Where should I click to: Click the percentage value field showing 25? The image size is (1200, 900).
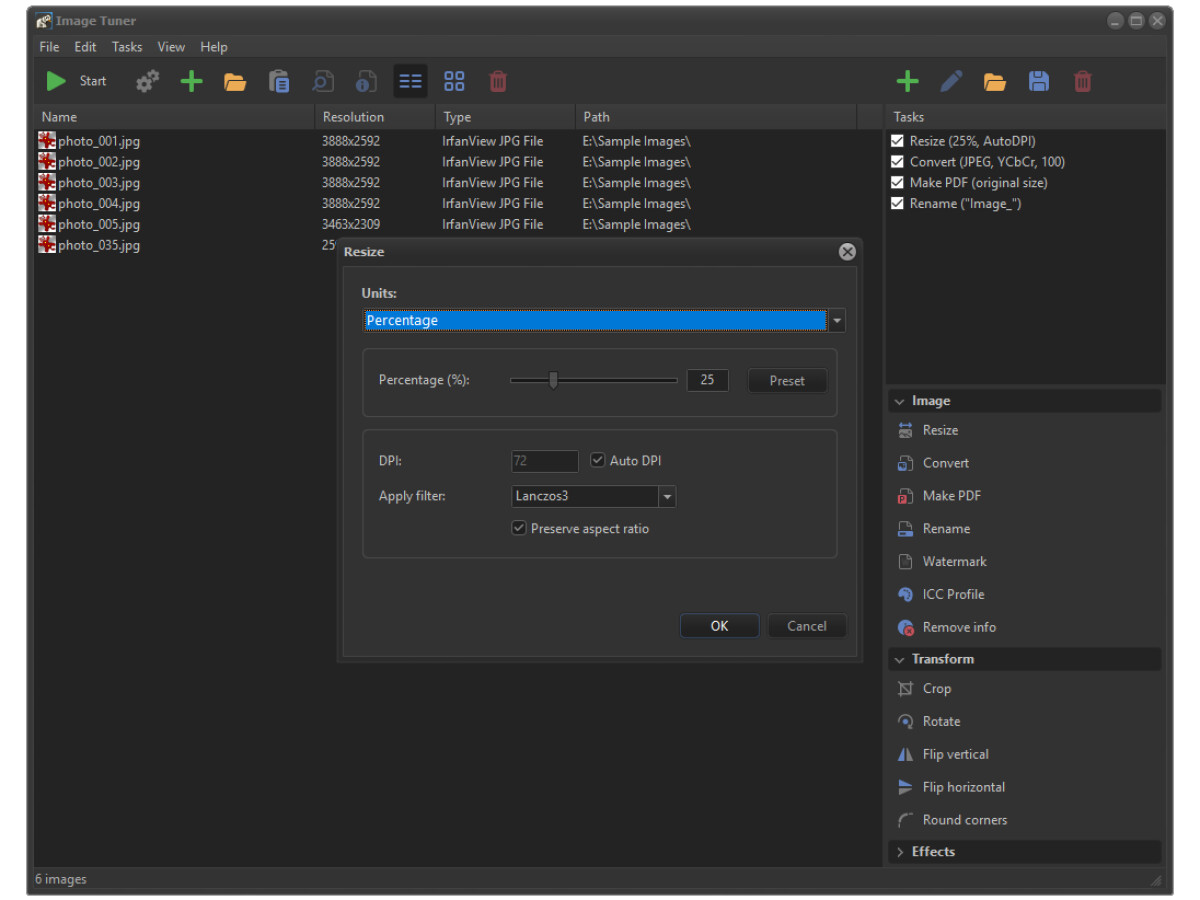click(708, 380)
